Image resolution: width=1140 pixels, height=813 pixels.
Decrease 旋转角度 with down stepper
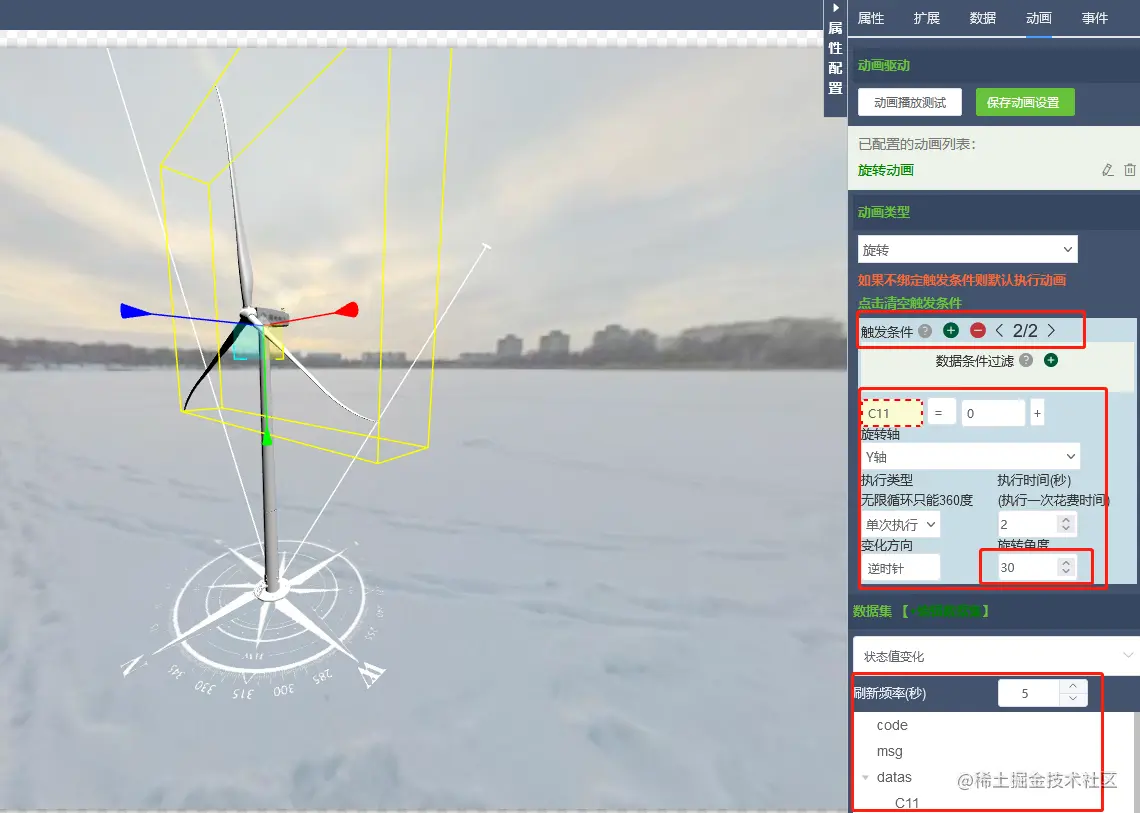click(x=1066, y=572)
